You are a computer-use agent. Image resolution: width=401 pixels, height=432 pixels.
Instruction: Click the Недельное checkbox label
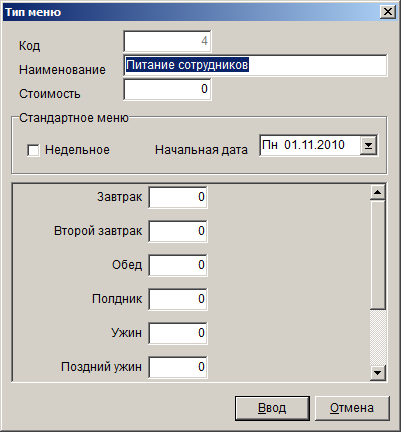77,150
